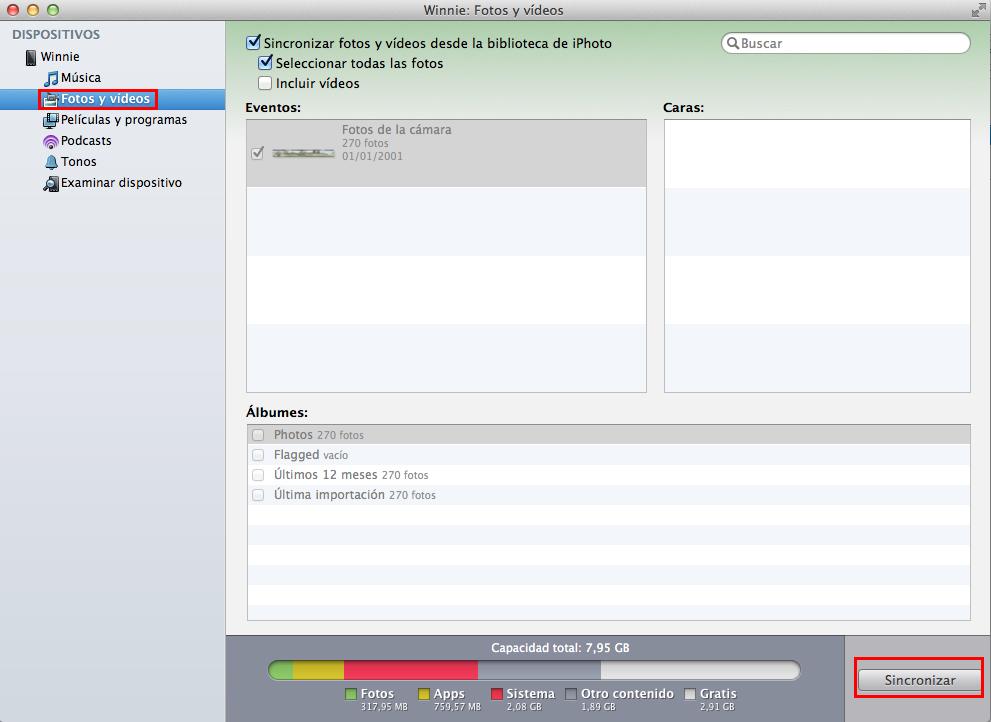Click the Winnie iPhone device icon
Viewport: 991px width, 722px height.
pos(31,57)
